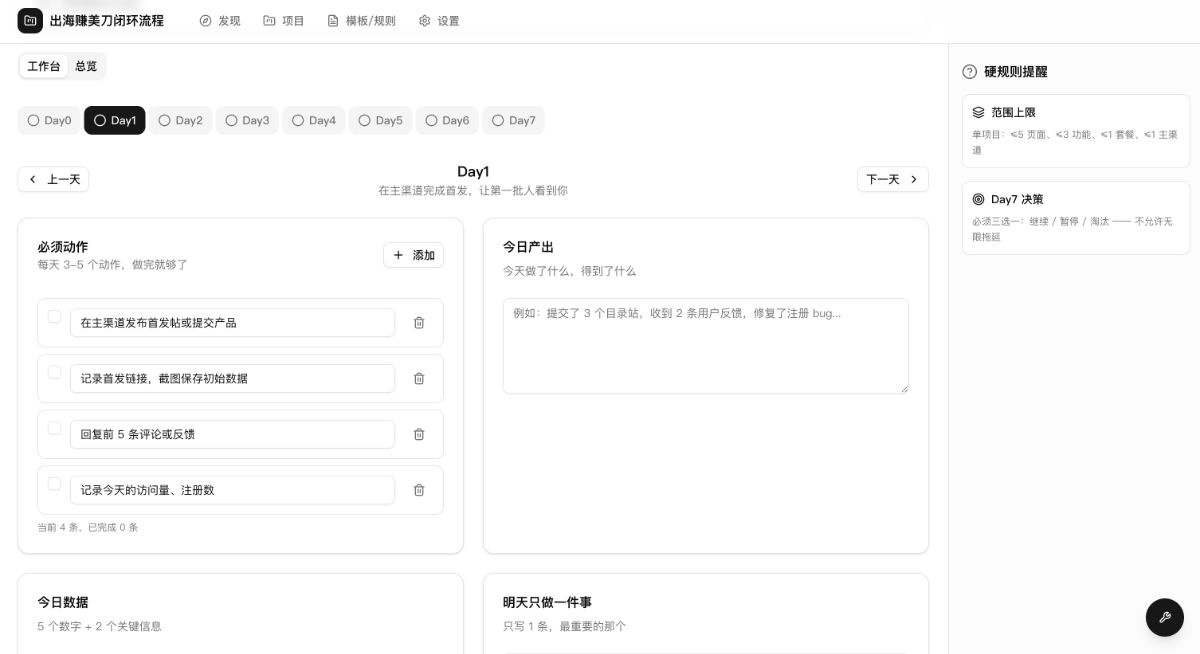1200x654 pixels.
Task: Delete the 在主渠道发布首发帖 item via trash icon
Action: pyautogui.click(x=419, y=323)
